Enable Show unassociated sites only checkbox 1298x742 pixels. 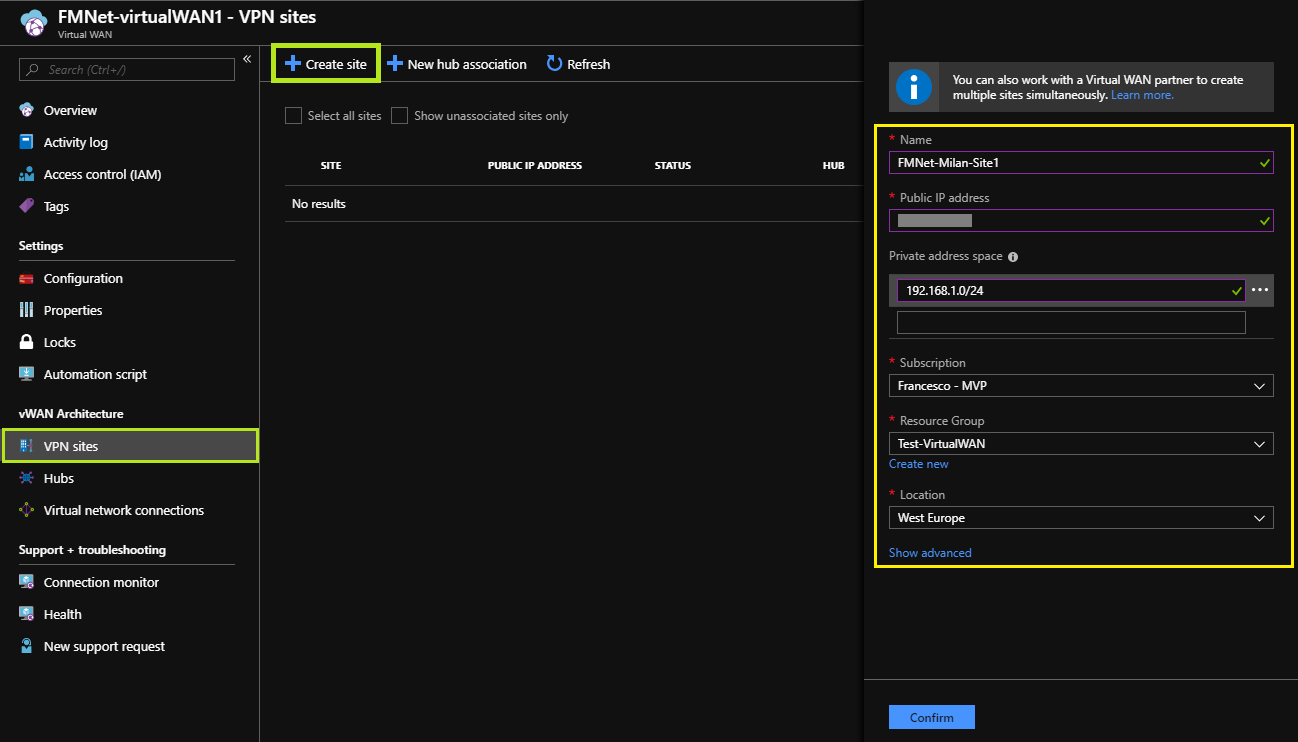pyautogui.click(x=399, y=116)
